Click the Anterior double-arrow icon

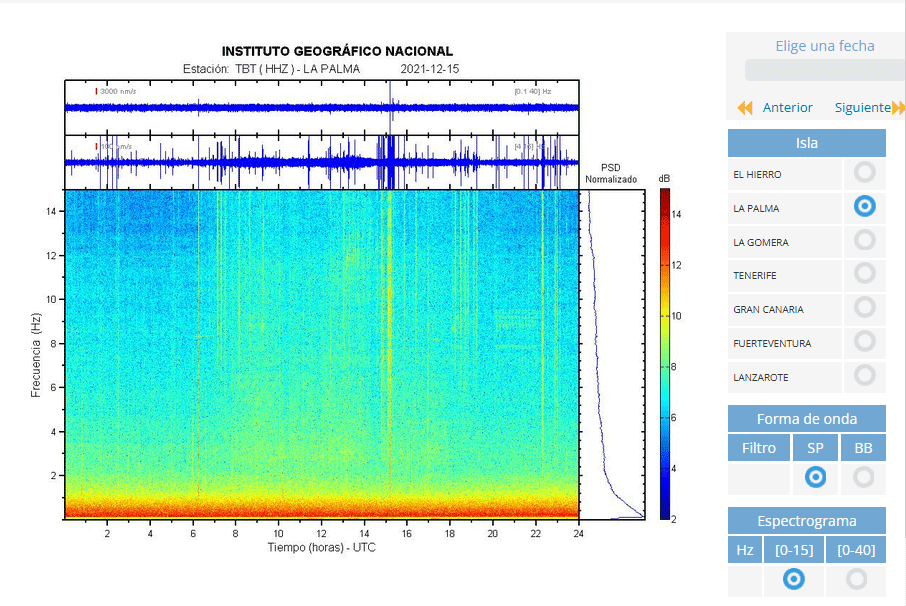pos(745,108)
